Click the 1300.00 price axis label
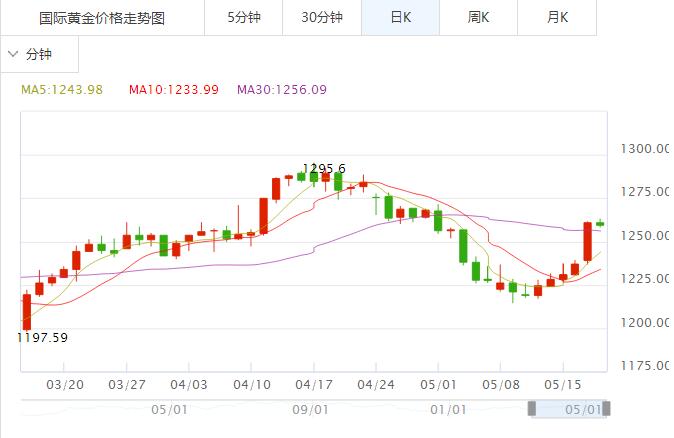 coord(645,149)
